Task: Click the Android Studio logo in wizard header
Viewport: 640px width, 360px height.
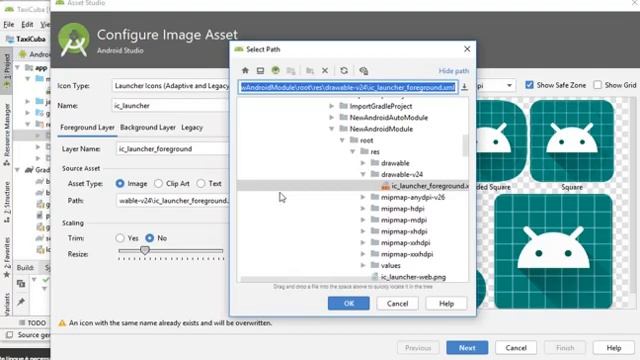Action: [x=73, y=40]
